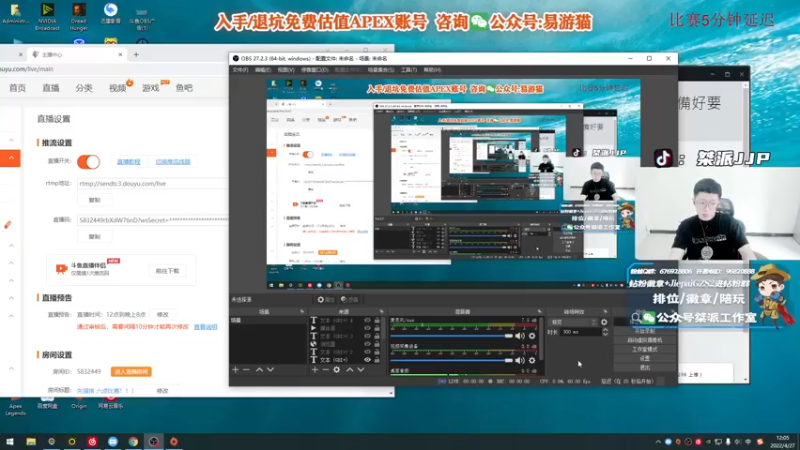Add a new source with the sources plus icon
This screenshot has height=450, width=800.
point(315,369)
